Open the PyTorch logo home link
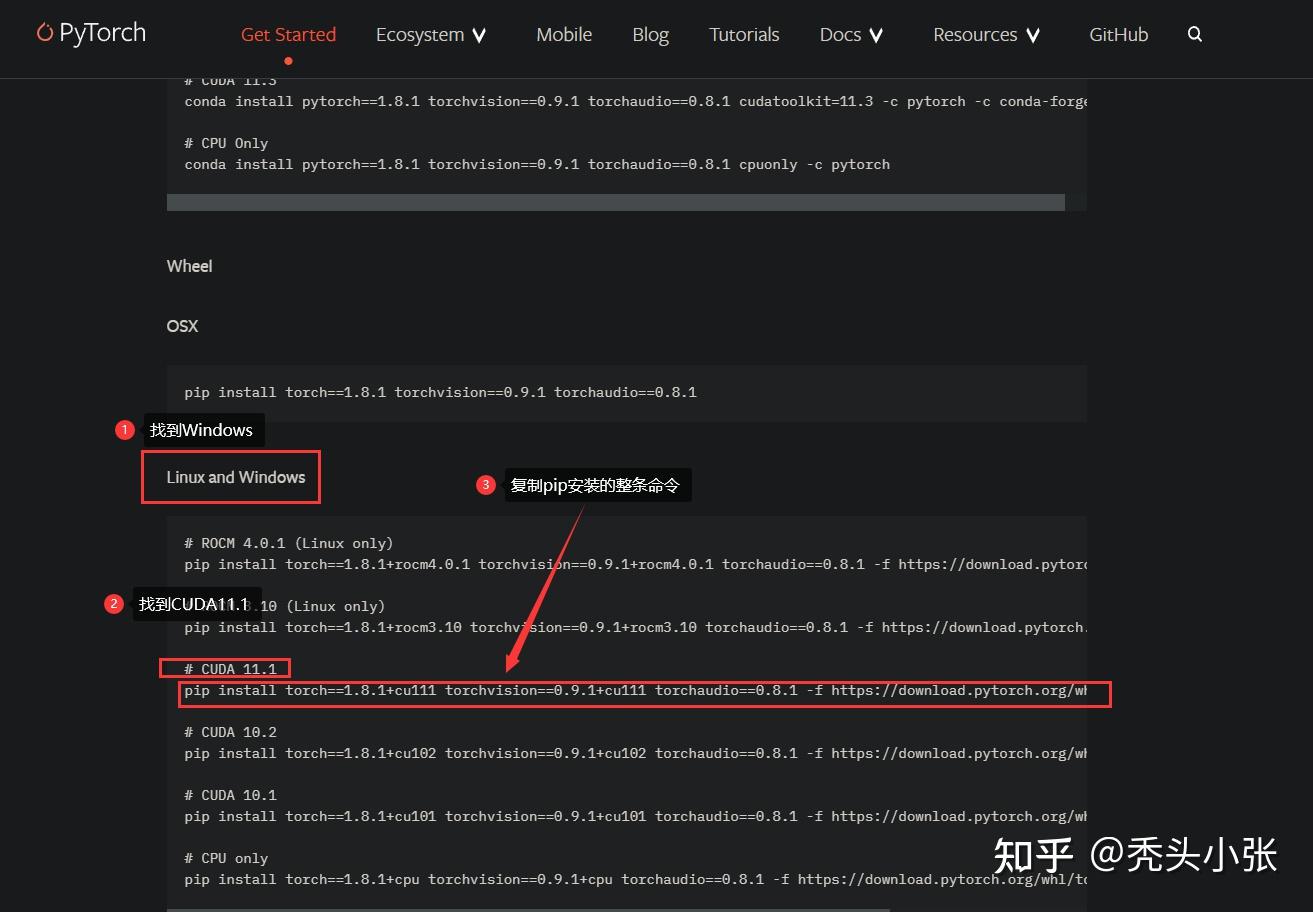 point(91,33)
